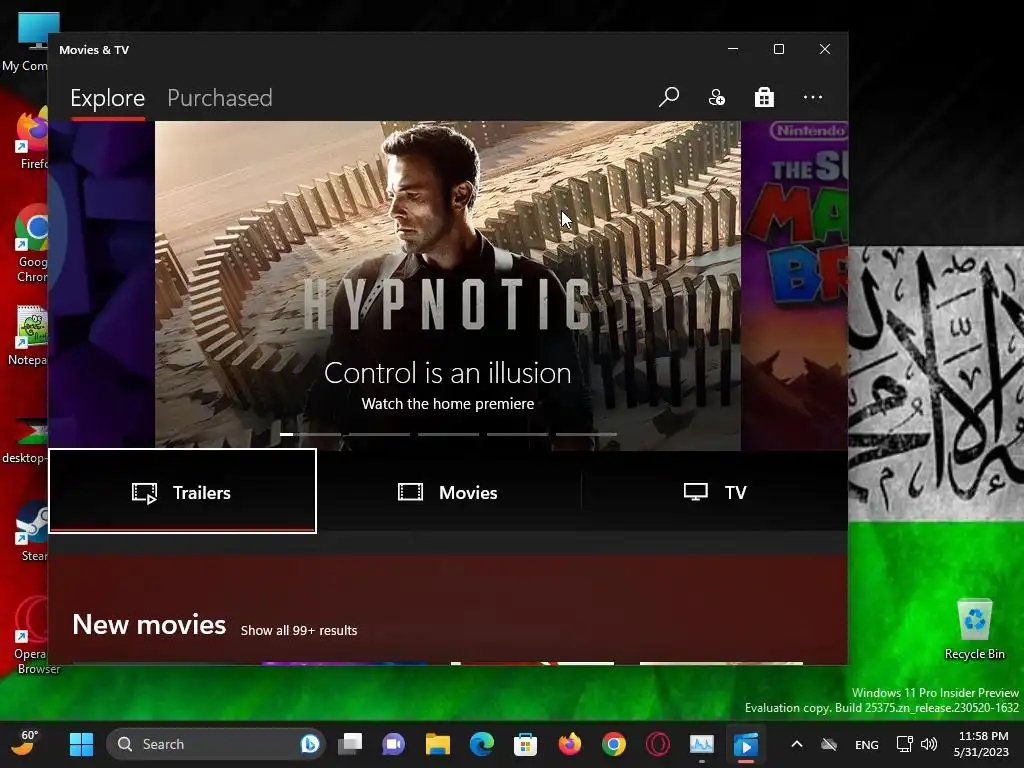Select the Trailers category tab
Screen dimensions: 1024x768
pyautogui.click(x=183, y=492)
